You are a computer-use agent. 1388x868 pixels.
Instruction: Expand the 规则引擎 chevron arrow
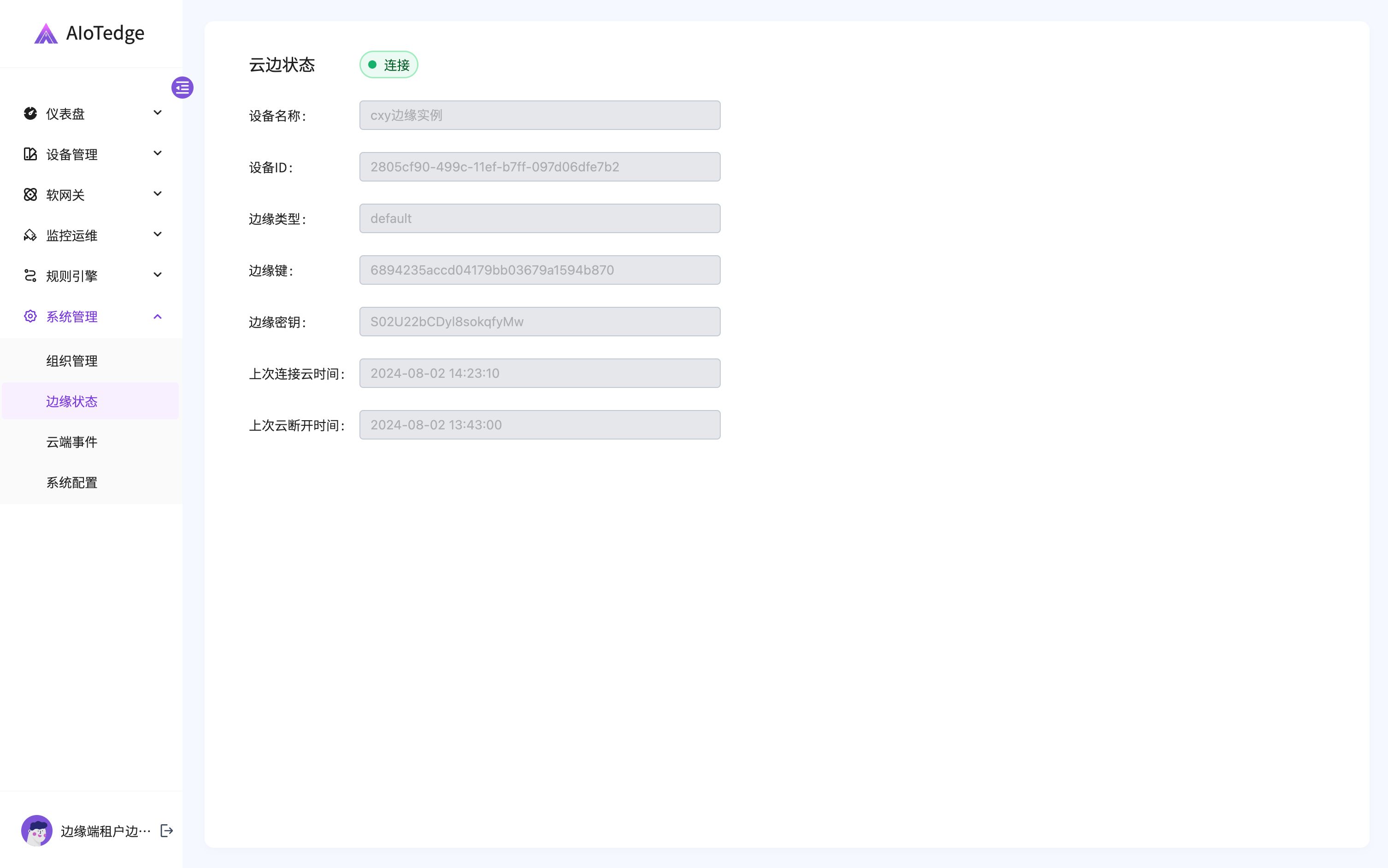click(158, 275)
